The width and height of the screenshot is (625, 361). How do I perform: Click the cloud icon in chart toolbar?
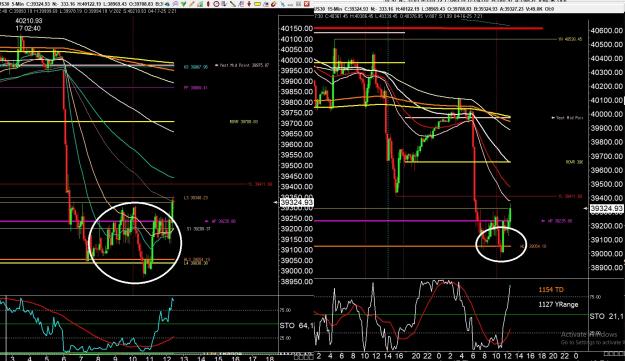pos(167,4)
